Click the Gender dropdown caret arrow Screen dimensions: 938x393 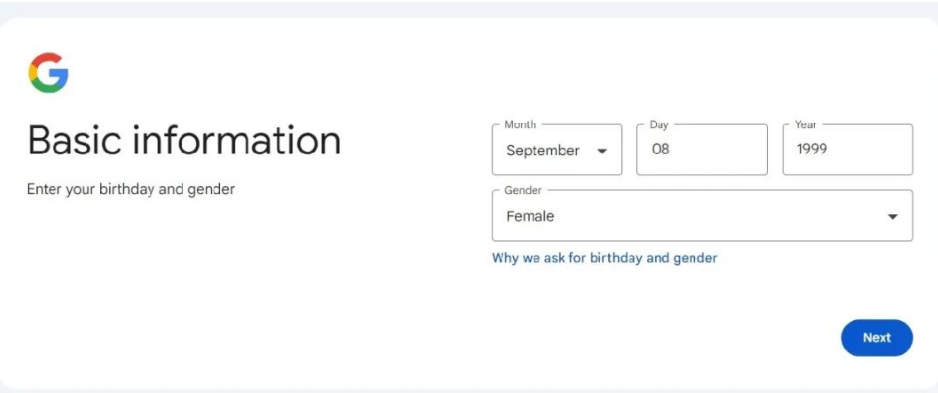pos(893,217)
